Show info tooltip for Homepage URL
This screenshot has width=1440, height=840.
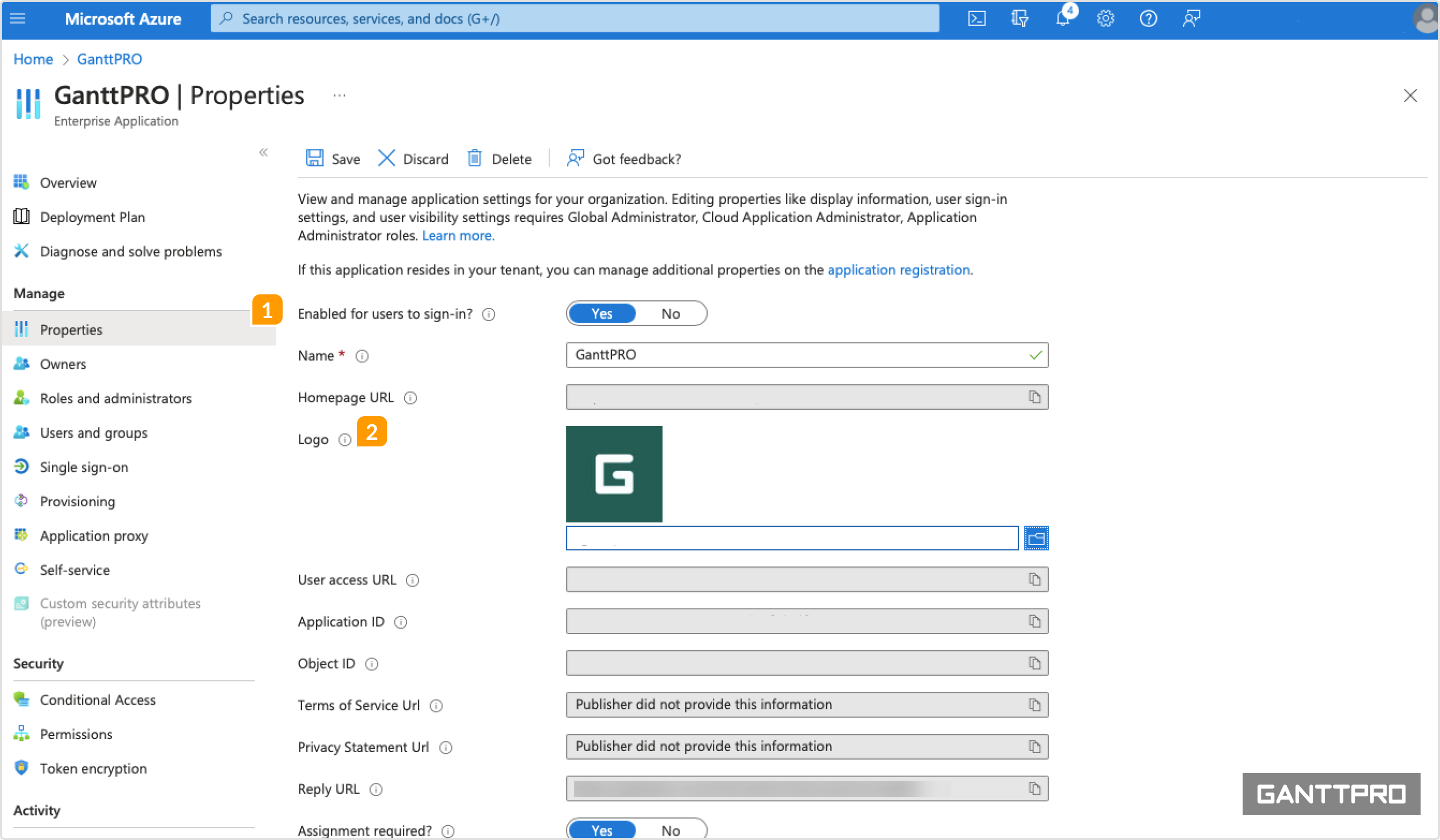[410, 398]
